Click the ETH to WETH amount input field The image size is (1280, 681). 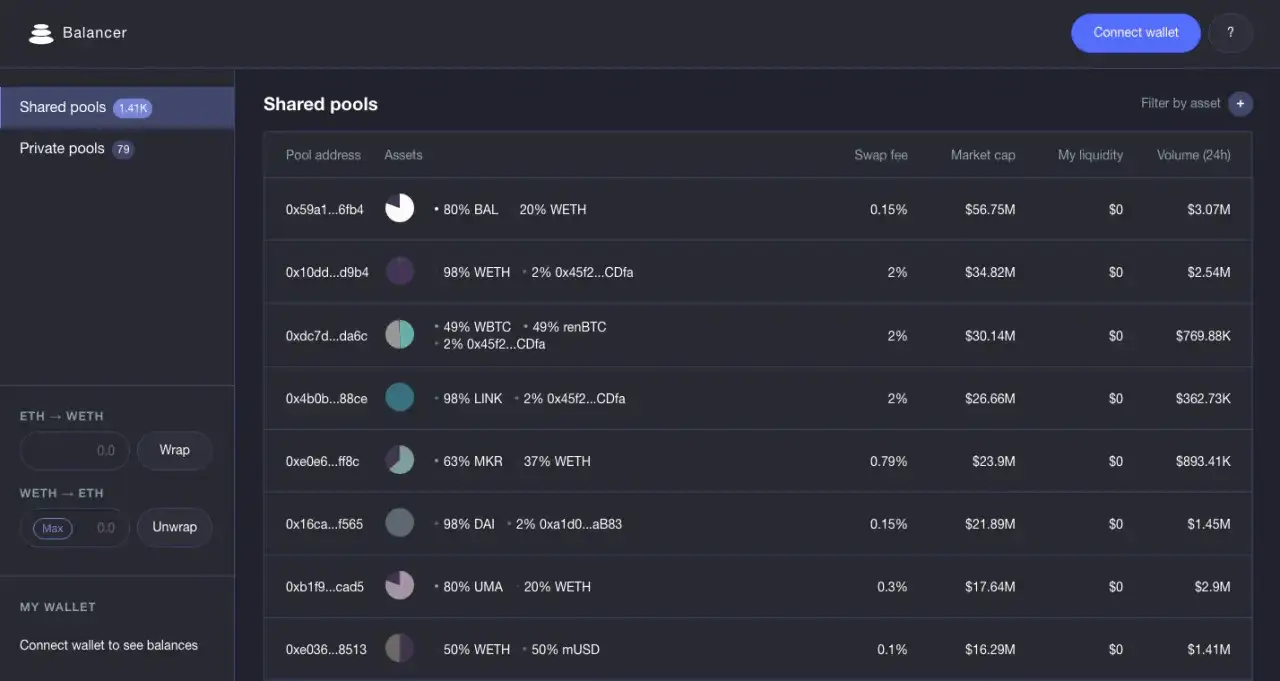(75, 450)
